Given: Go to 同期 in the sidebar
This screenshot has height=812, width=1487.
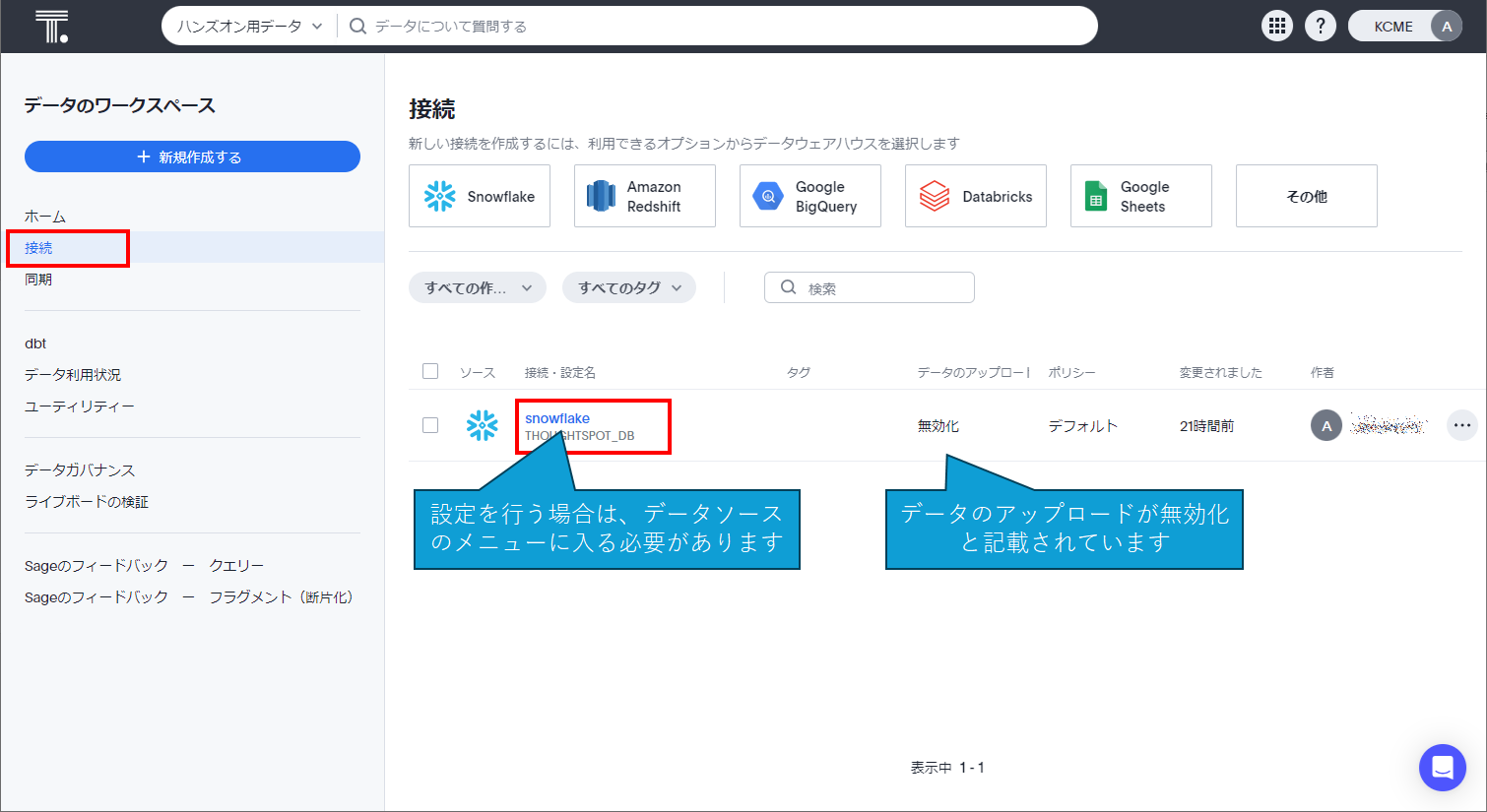Looking at the screenshot, I should tap(39, 280).
